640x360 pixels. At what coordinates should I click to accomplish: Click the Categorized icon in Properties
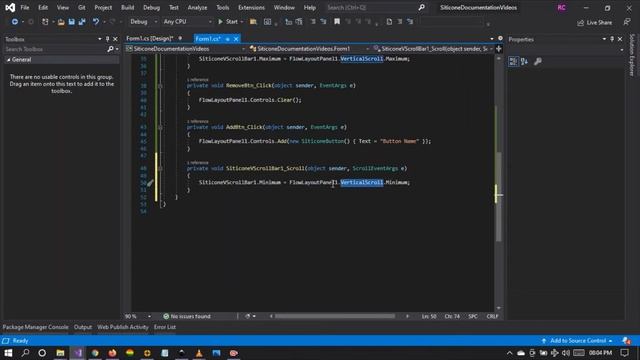coord(513,61)
